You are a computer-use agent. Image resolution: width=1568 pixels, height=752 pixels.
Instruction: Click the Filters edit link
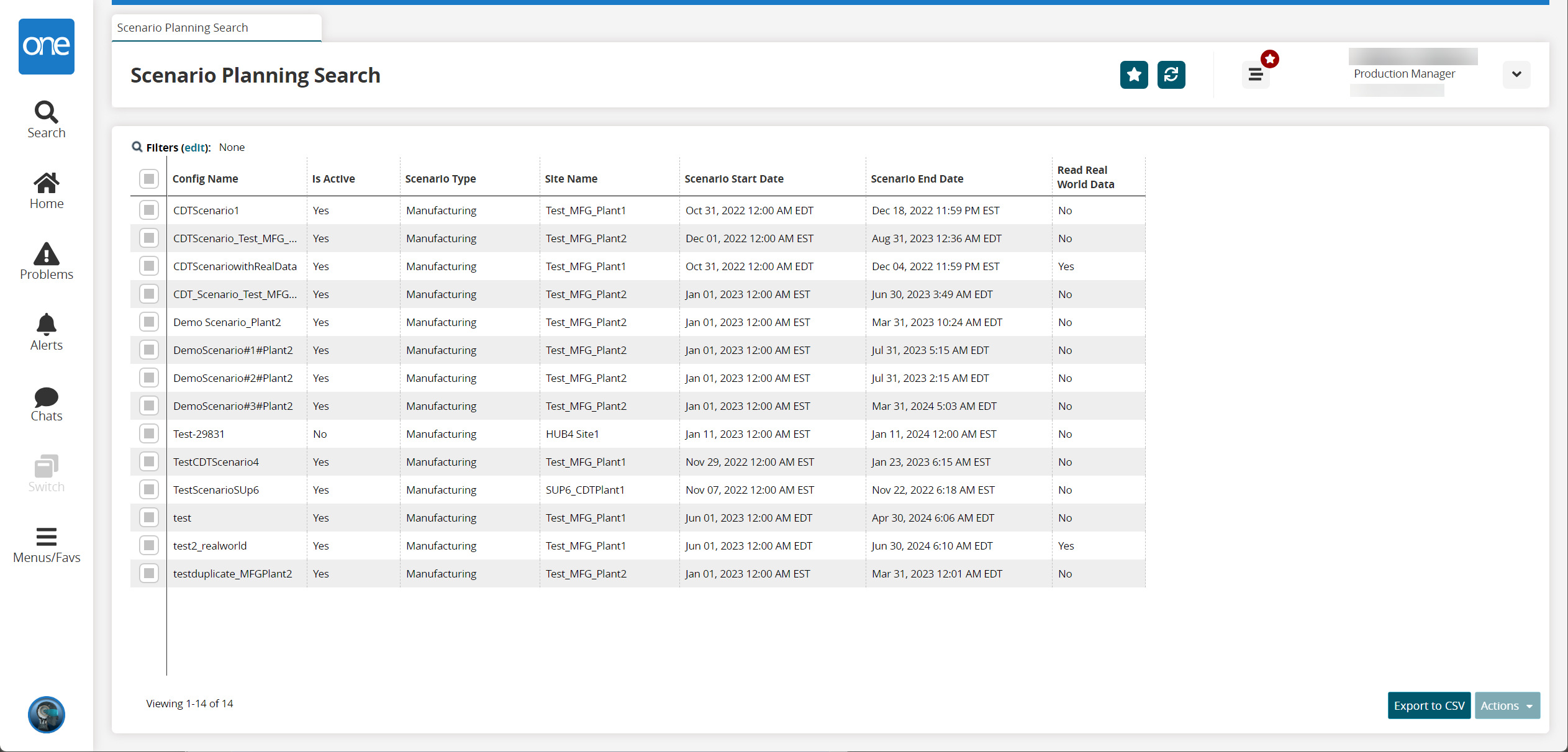tap(194, 147)
